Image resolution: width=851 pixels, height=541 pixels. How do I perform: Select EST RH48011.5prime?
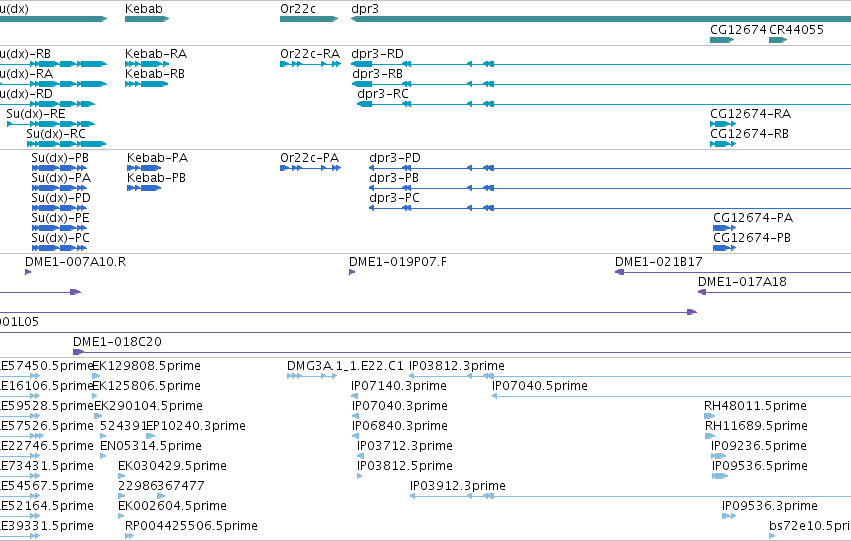tap(755, 406)
